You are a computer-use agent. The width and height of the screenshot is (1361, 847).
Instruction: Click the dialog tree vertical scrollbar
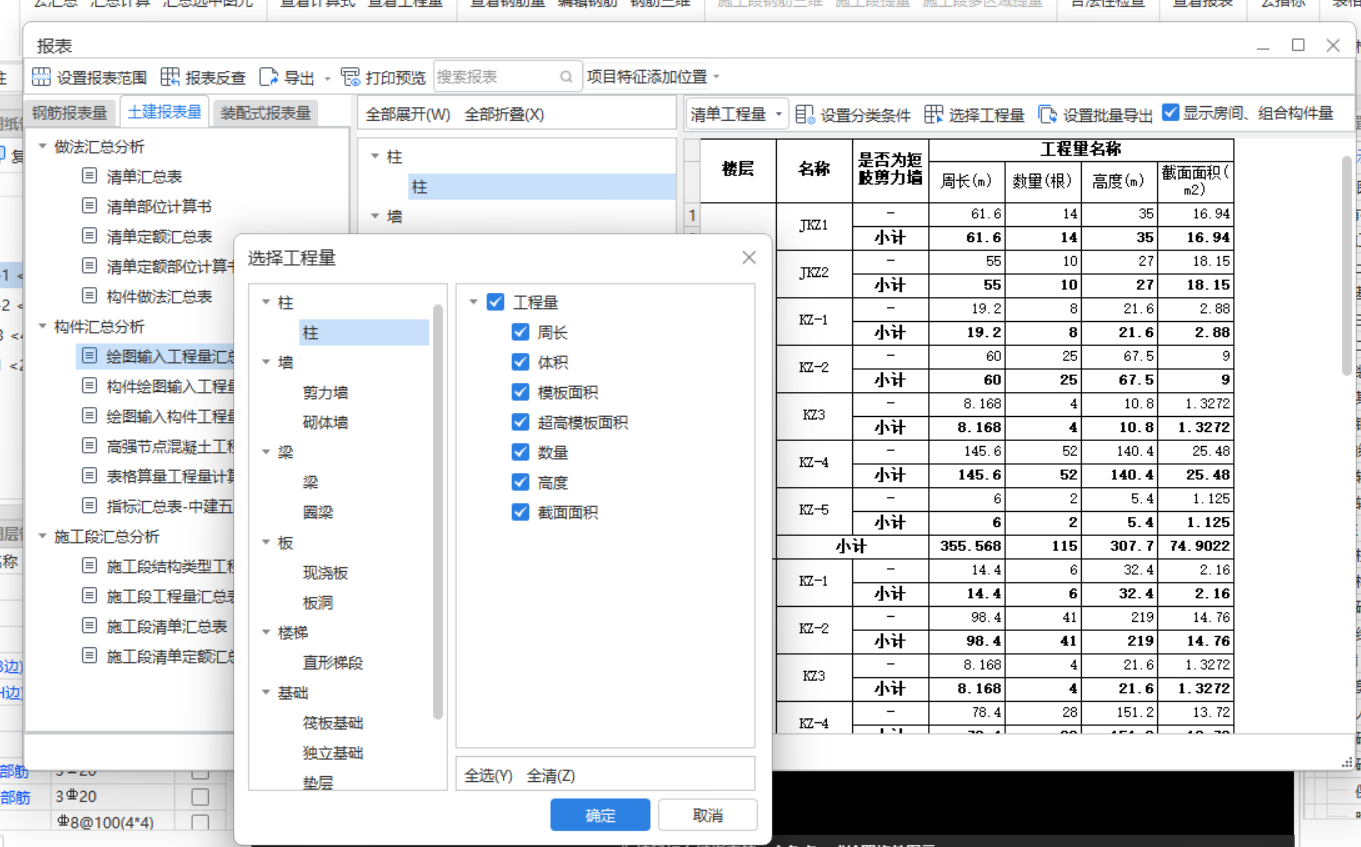[438, 510]
